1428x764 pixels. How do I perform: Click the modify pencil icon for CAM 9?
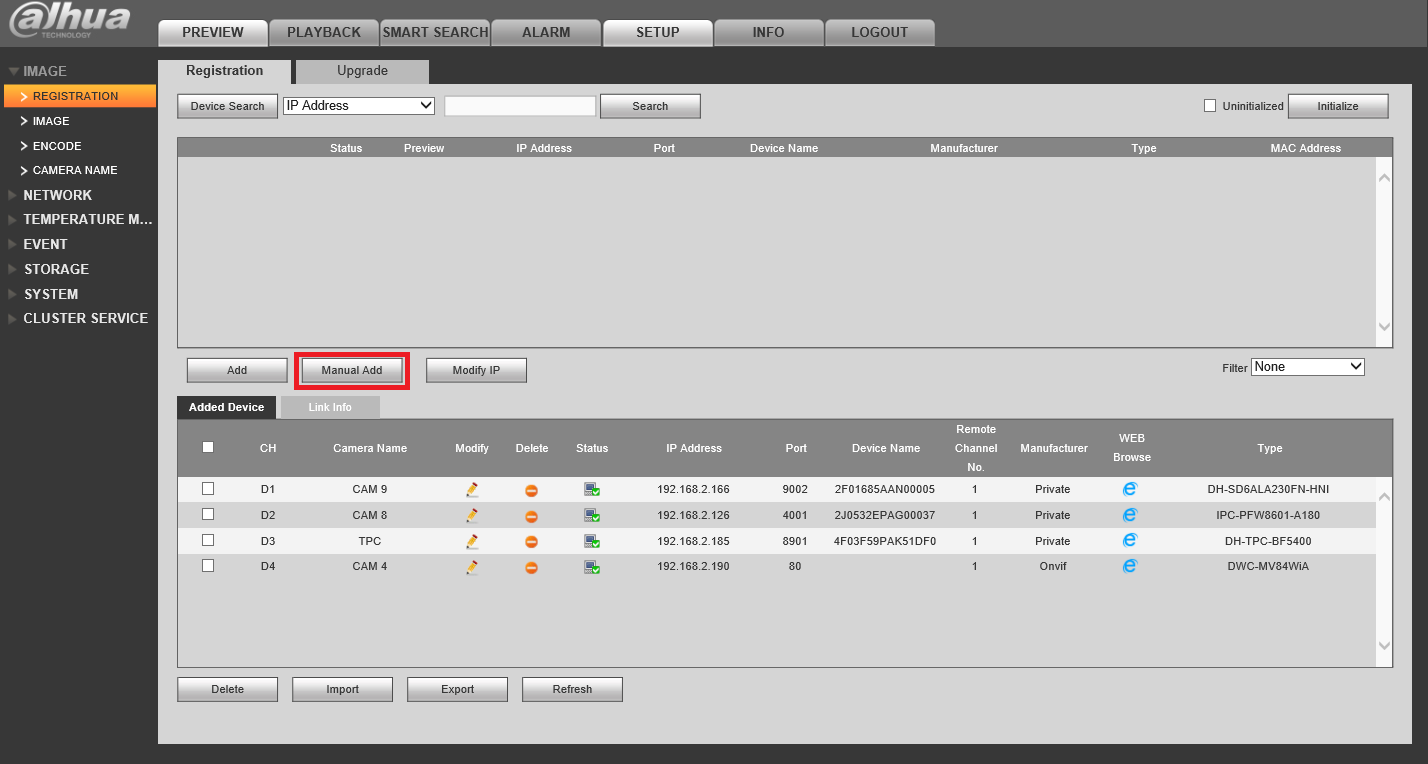(x=472, y=489)
